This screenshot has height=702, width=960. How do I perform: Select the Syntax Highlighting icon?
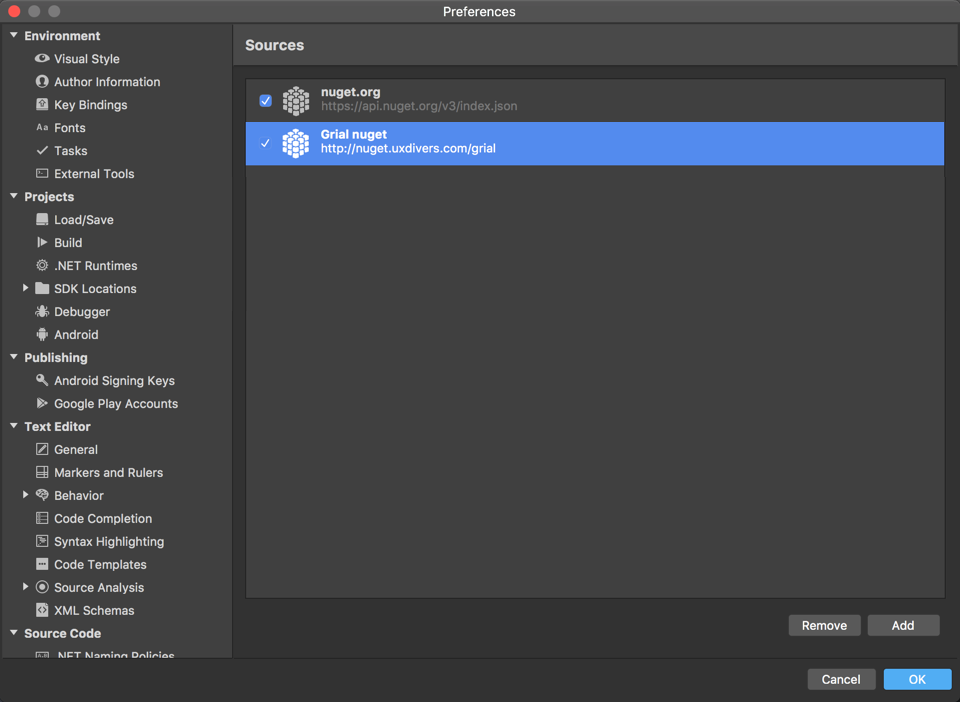(x=40, y=541)
